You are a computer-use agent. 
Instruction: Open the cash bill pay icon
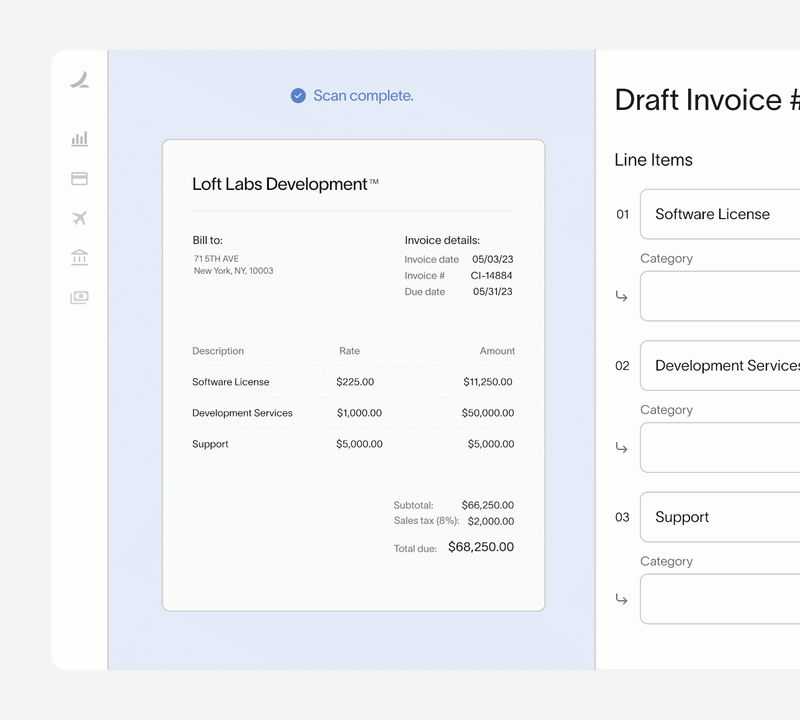(x=80, y=297)
